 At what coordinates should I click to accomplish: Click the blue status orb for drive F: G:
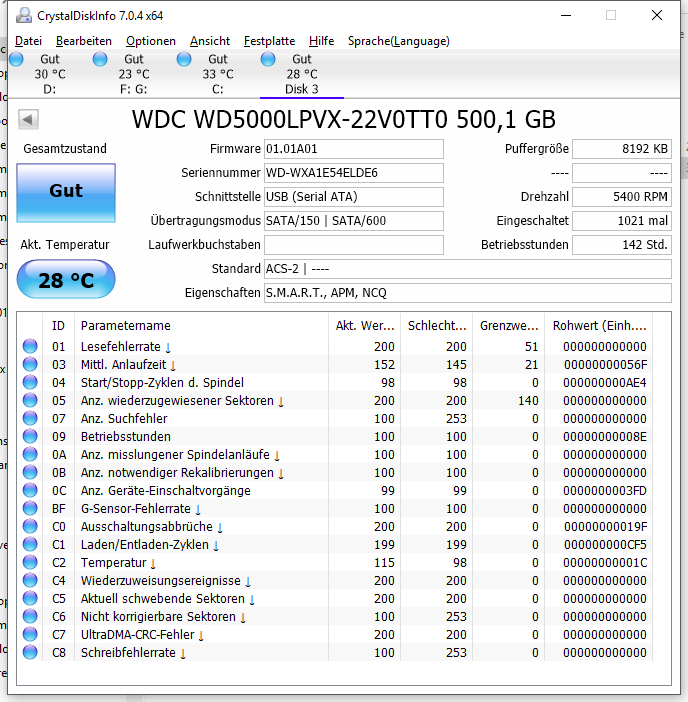100,59
